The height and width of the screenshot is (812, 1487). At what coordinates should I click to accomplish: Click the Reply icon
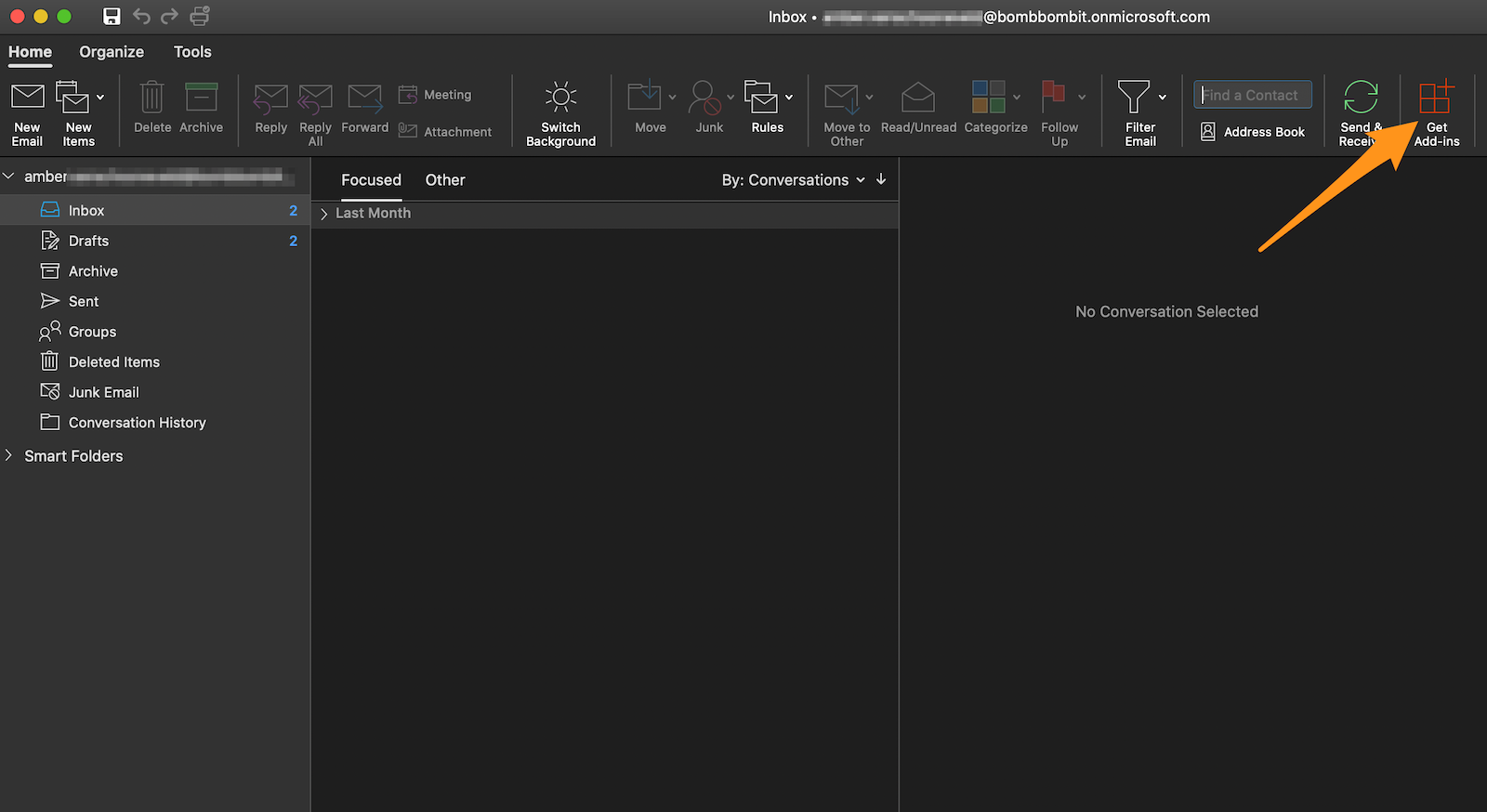pos(270,98)
